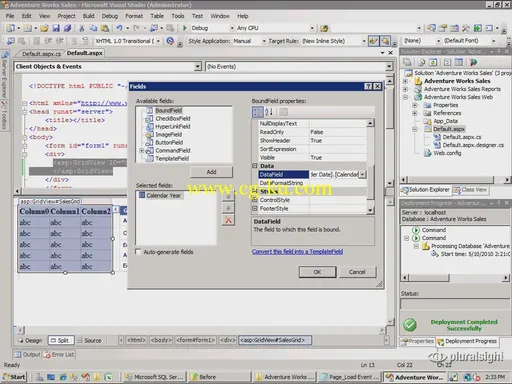The height and width of the screenshot is (384, 512).
Task: Click the properties grid scroll down arrow
Action: coord(370,210)
